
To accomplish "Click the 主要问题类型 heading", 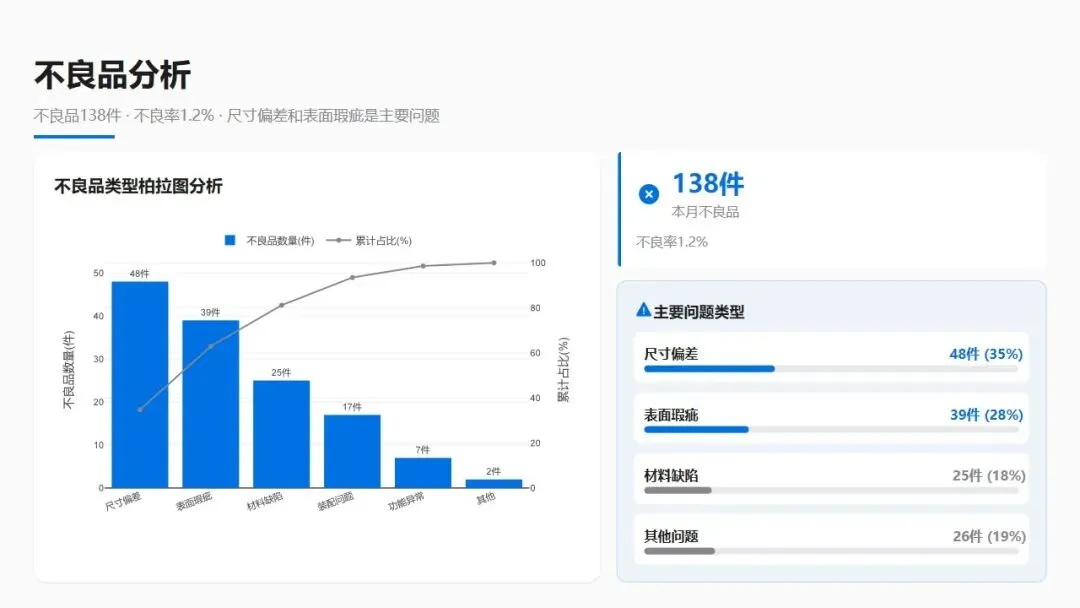I will [698, 312].
